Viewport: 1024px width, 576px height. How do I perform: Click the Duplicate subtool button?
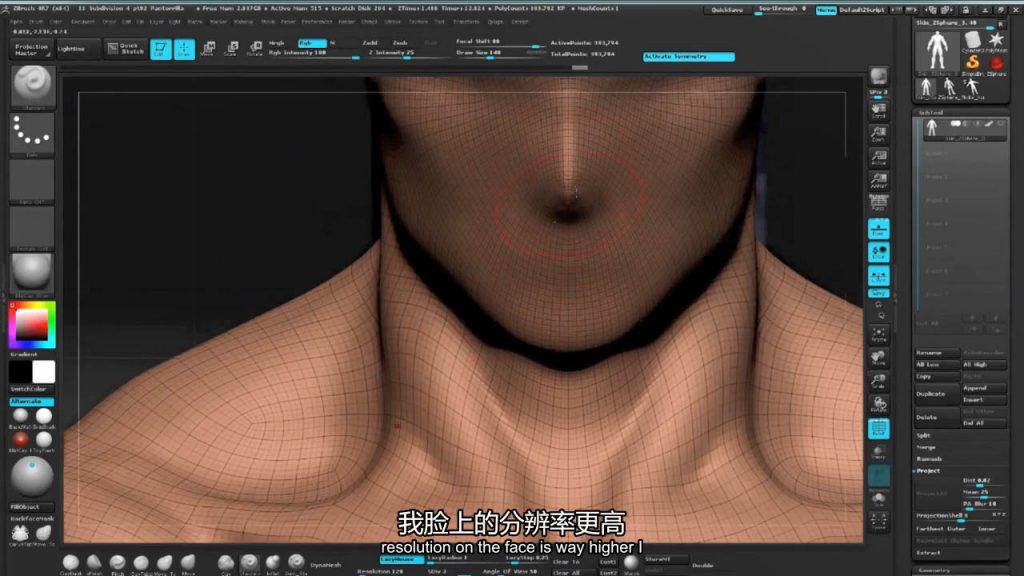pyautogui.click(x=937, y=394)
